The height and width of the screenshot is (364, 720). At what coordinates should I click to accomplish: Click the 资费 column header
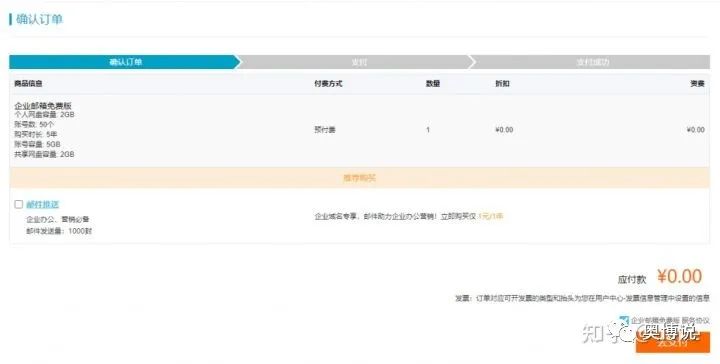(x=697, y=84)
